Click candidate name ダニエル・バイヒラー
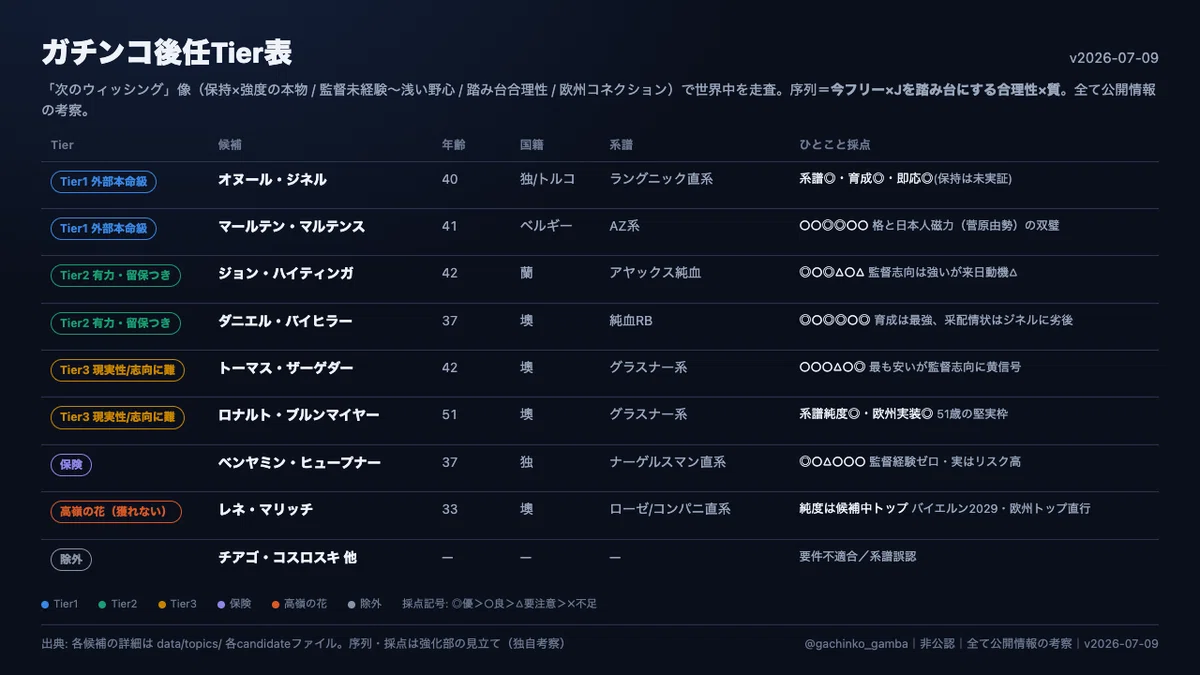1200x675 pixels. 285,321
